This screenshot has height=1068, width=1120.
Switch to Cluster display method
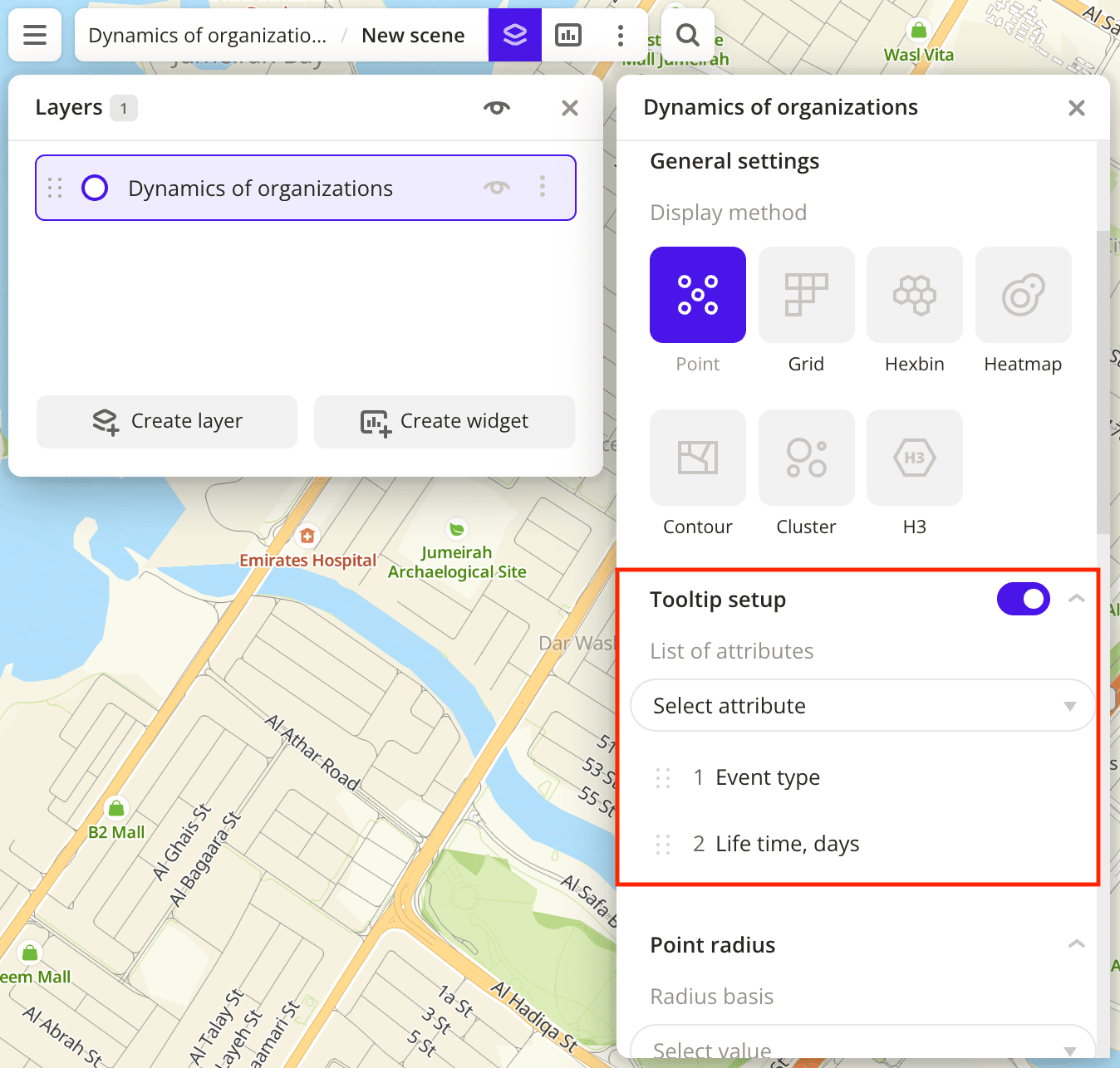806,458
